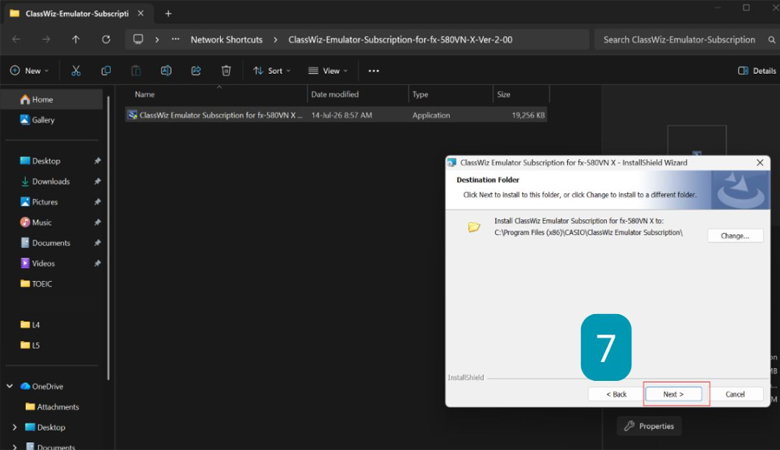Screen dimensions: 780x450
Task: Refresh the current folder view
Action: [106, 39]
